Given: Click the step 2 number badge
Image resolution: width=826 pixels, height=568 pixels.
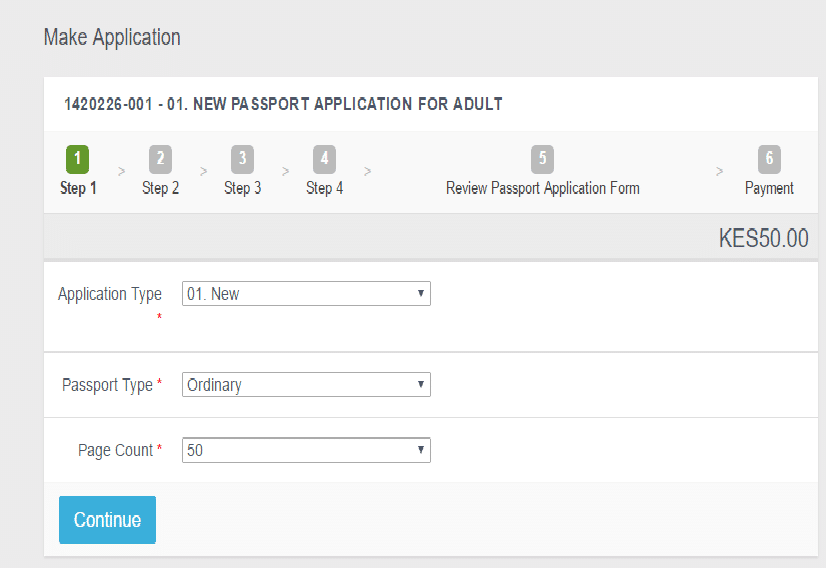Looking at the screenshot, I should click(x=160, y=159).
